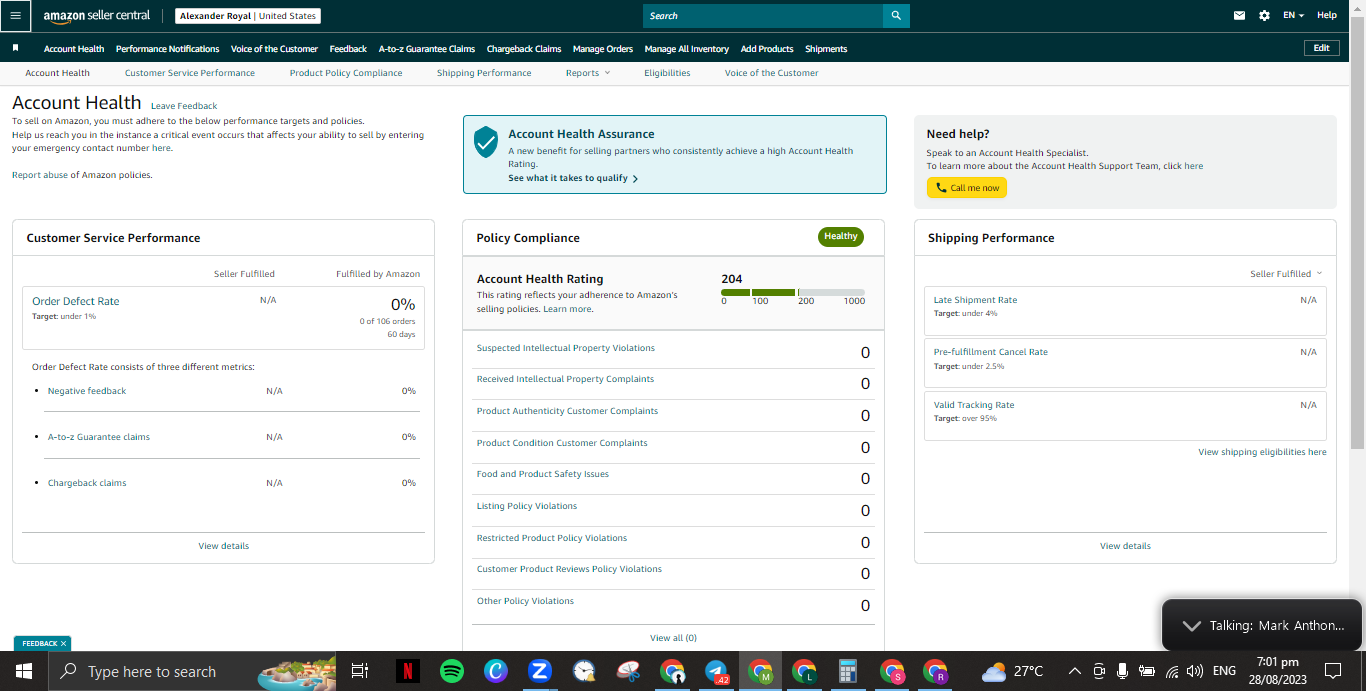Open the hamburger navigation menu
The height and width of the screenshot is (691, 1366).
pos(15,15)
